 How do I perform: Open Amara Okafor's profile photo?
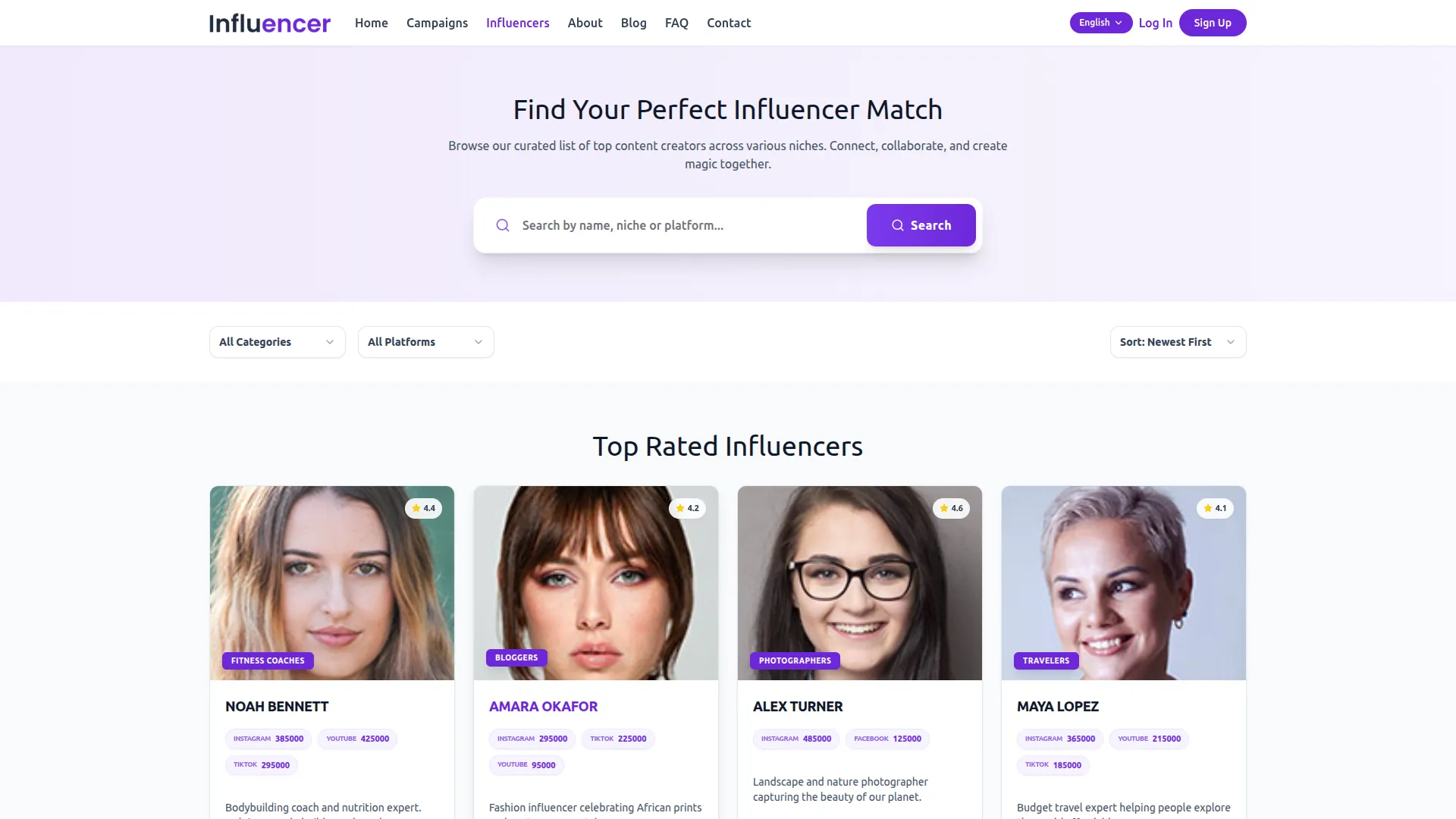click(596, 582)
